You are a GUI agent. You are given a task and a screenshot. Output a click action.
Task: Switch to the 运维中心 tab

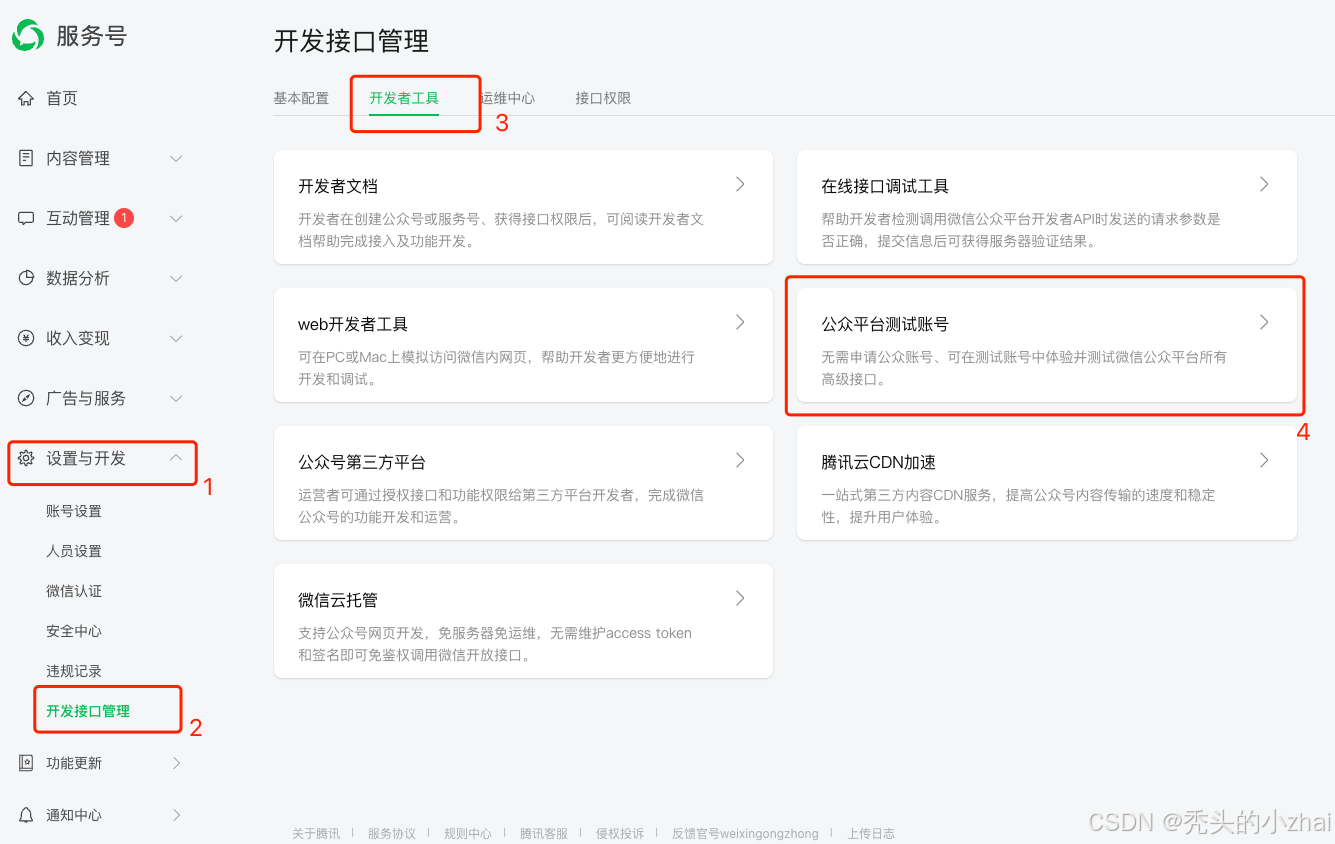(x=507, y=98)
